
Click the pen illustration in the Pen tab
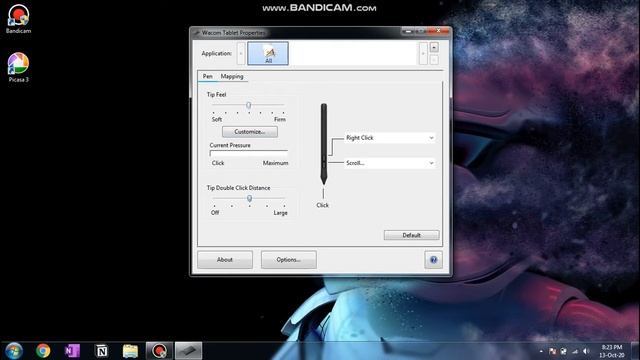(x=324, y=144)
